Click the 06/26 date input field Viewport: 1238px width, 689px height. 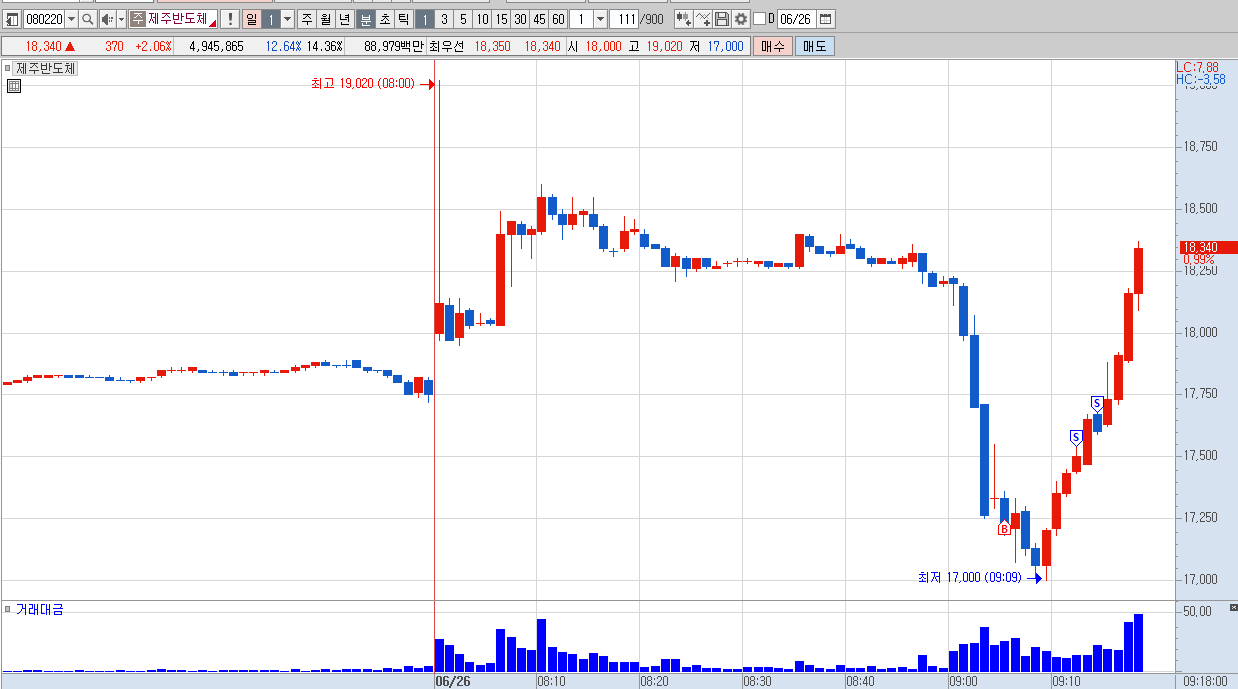pos(796,19)
